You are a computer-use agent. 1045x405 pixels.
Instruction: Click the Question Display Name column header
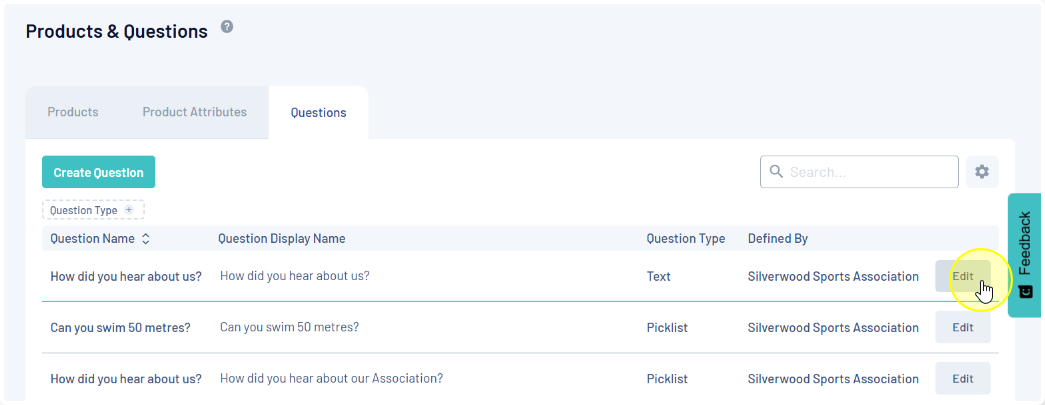[x=281, y=239]
